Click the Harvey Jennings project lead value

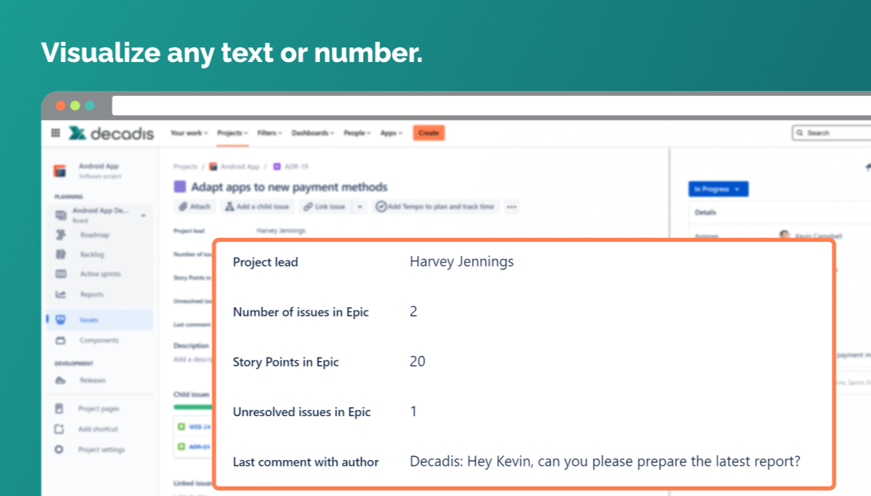click(x=462, y=261)
